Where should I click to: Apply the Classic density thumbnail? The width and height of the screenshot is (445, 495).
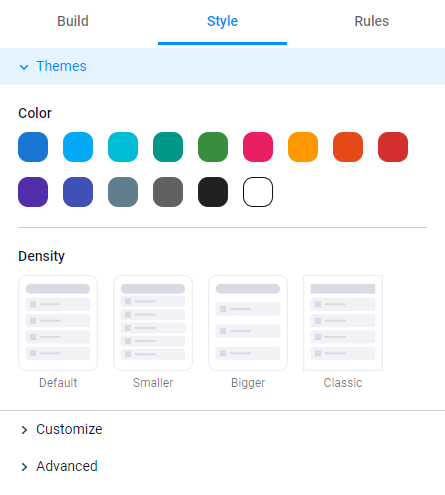pyautogui.click(x=343, y=323)
